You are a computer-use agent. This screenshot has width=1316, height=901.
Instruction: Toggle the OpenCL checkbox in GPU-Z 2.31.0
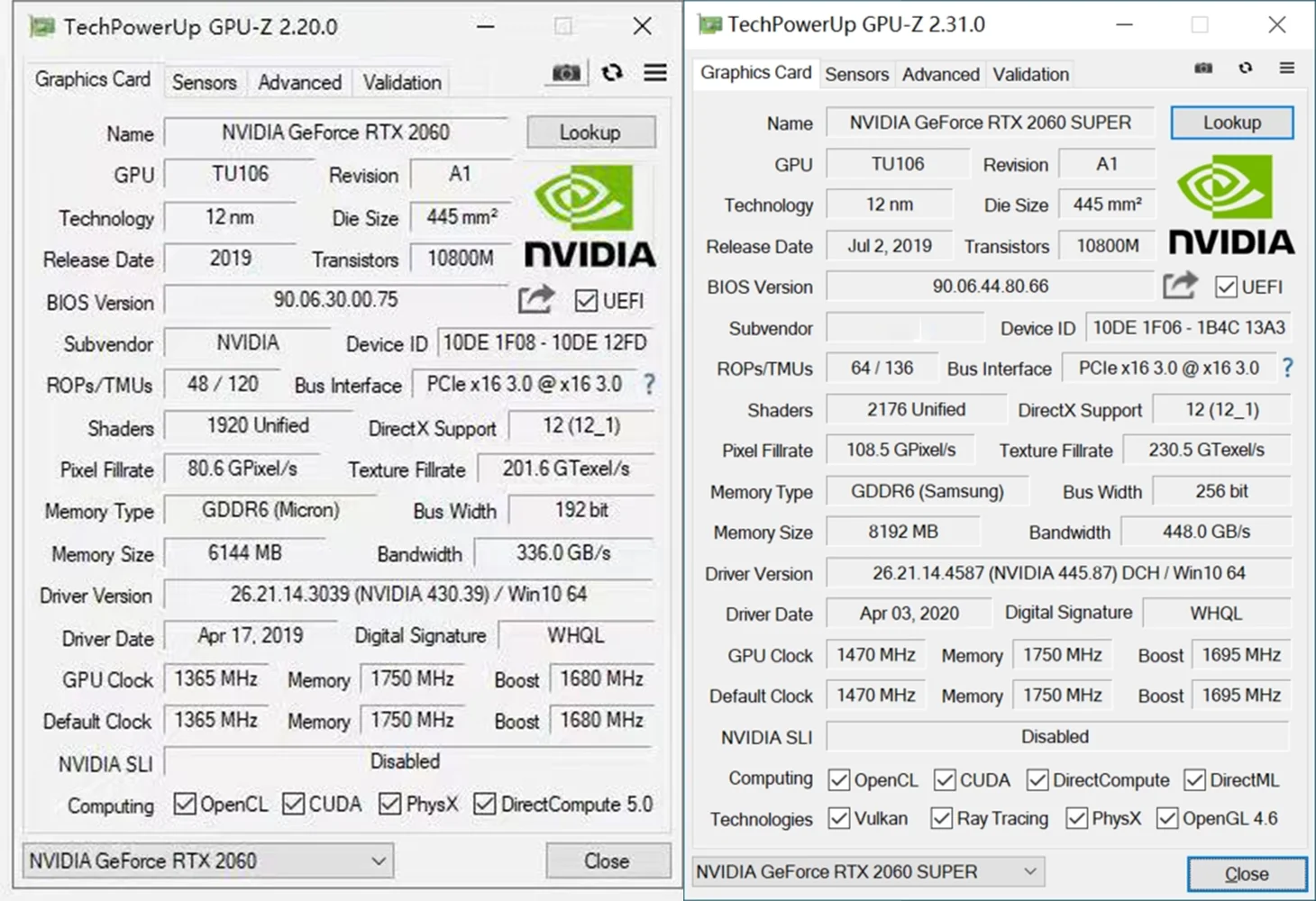coord(839,779)
